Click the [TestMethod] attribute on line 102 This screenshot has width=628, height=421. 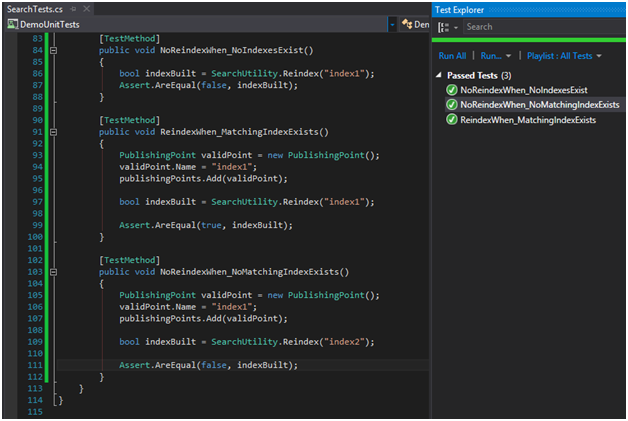[129, 260]
